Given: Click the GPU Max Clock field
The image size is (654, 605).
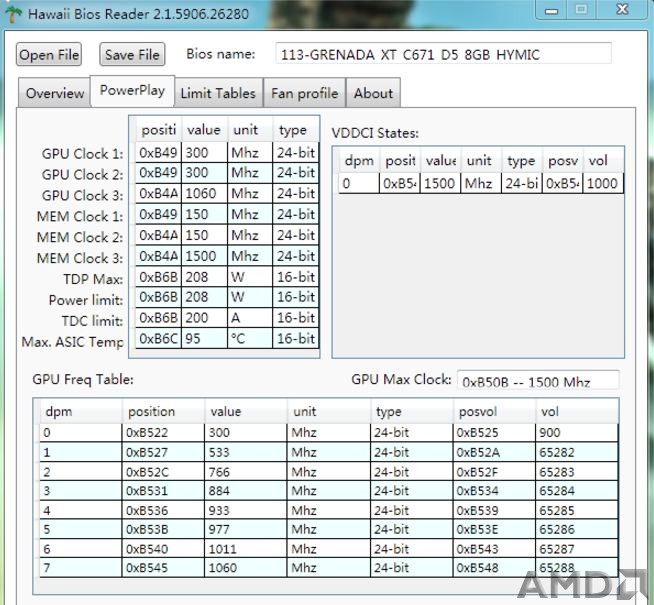Looking at the screenshot, I should pos(538,380).
